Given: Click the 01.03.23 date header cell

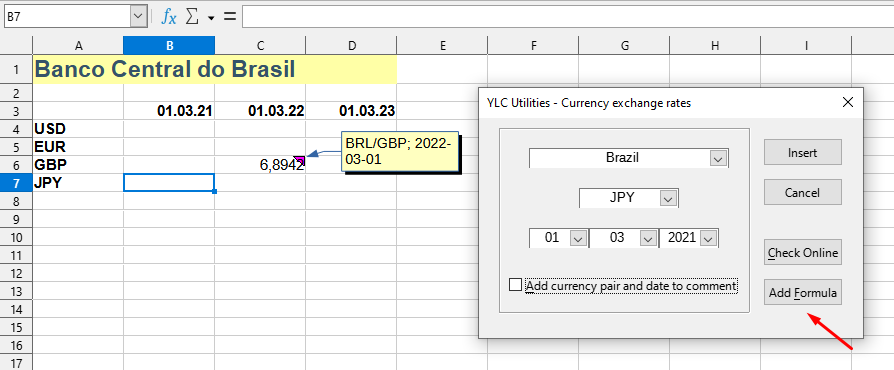Looking at the screenshot, I should [x=351, y=111].
